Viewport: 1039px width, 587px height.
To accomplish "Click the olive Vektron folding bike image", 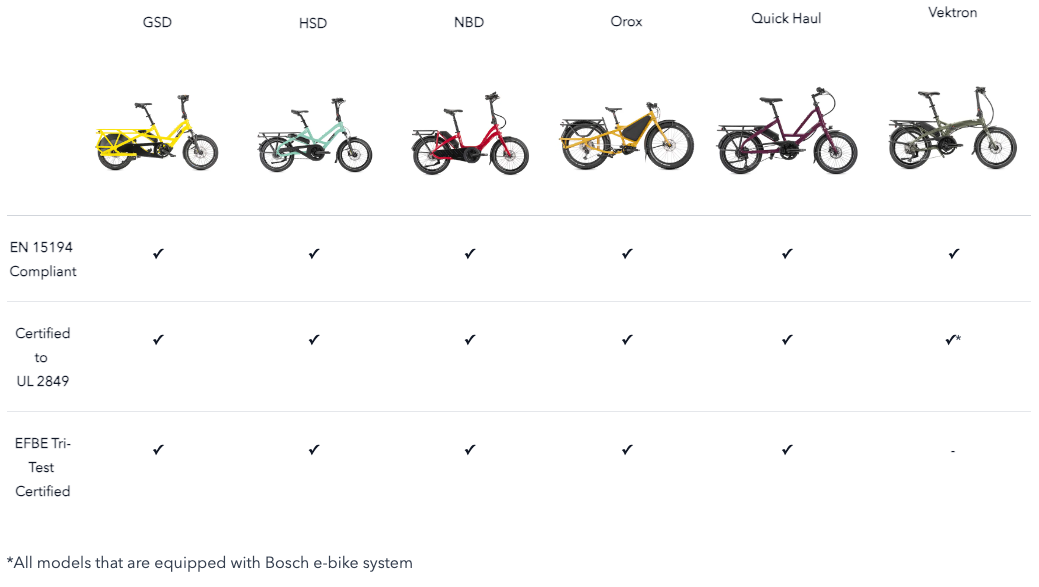I will [x=952, y=129].
